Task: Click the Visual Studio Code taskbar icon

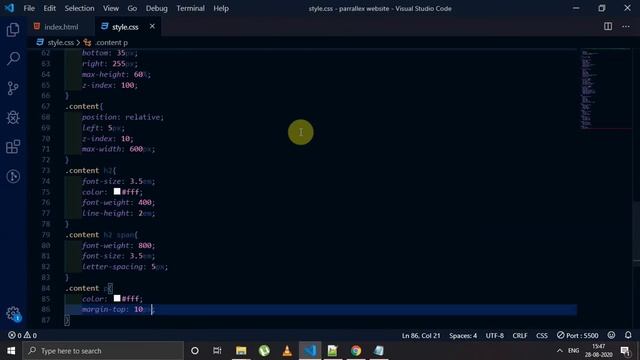Action: click(310, 351)
